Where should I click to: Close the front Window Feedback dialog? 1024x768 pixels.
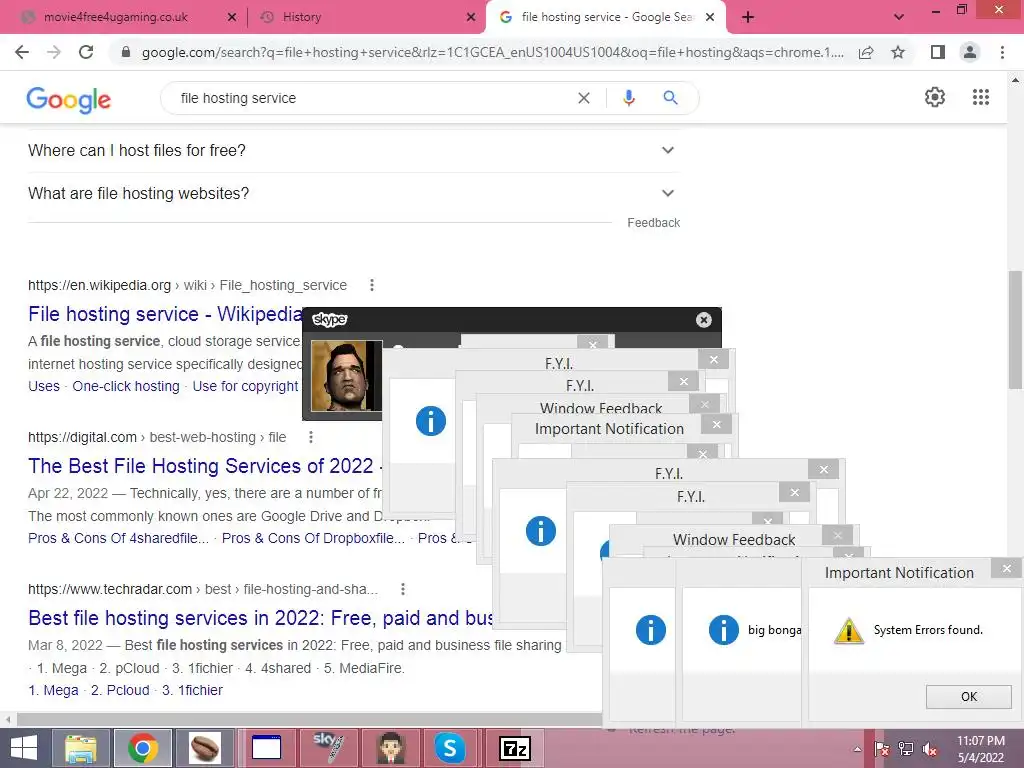pos(837,536)
